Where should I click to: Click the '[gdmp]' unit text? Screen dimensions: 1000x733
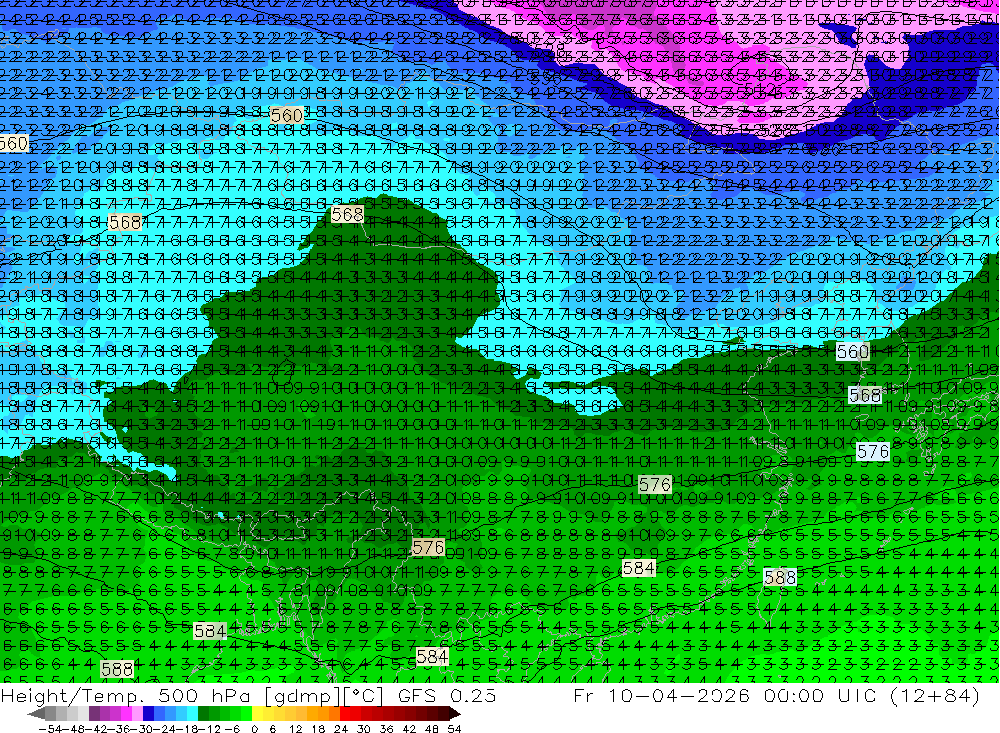(302, 696)
